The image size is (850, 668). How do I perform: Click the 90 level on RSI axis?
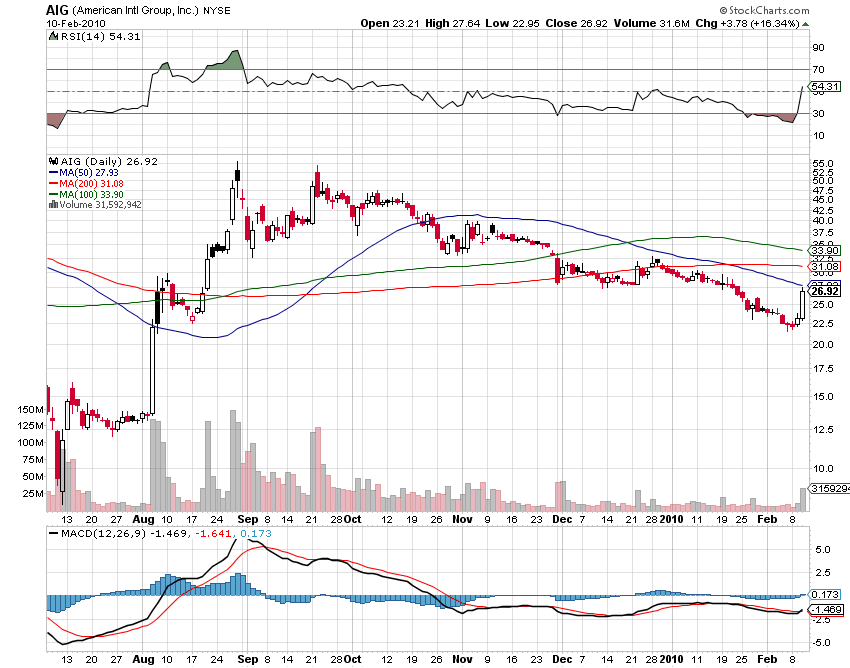[818, 48]
